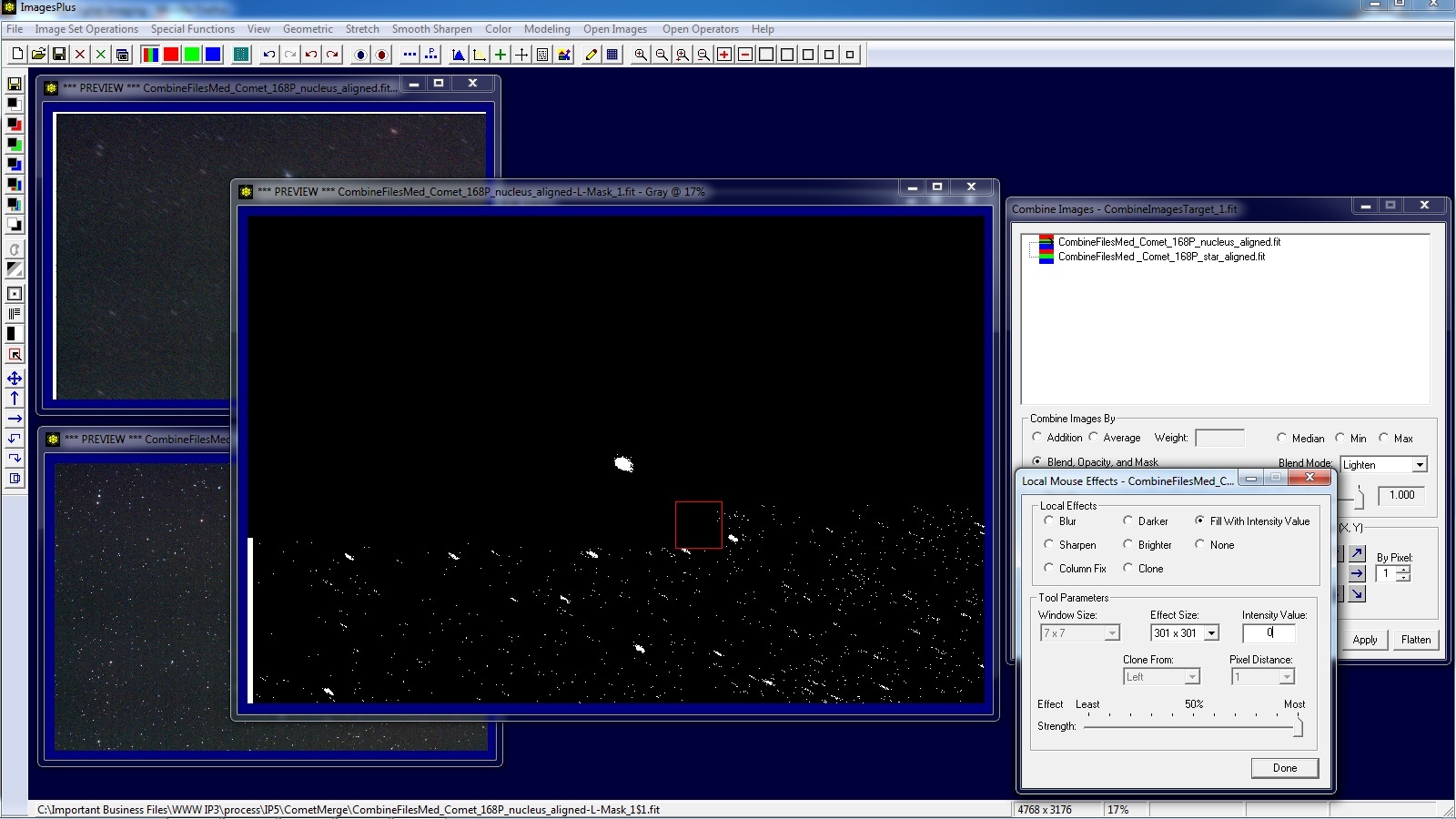
Task: Click the Flatten button
Action: click(1416, 640)
